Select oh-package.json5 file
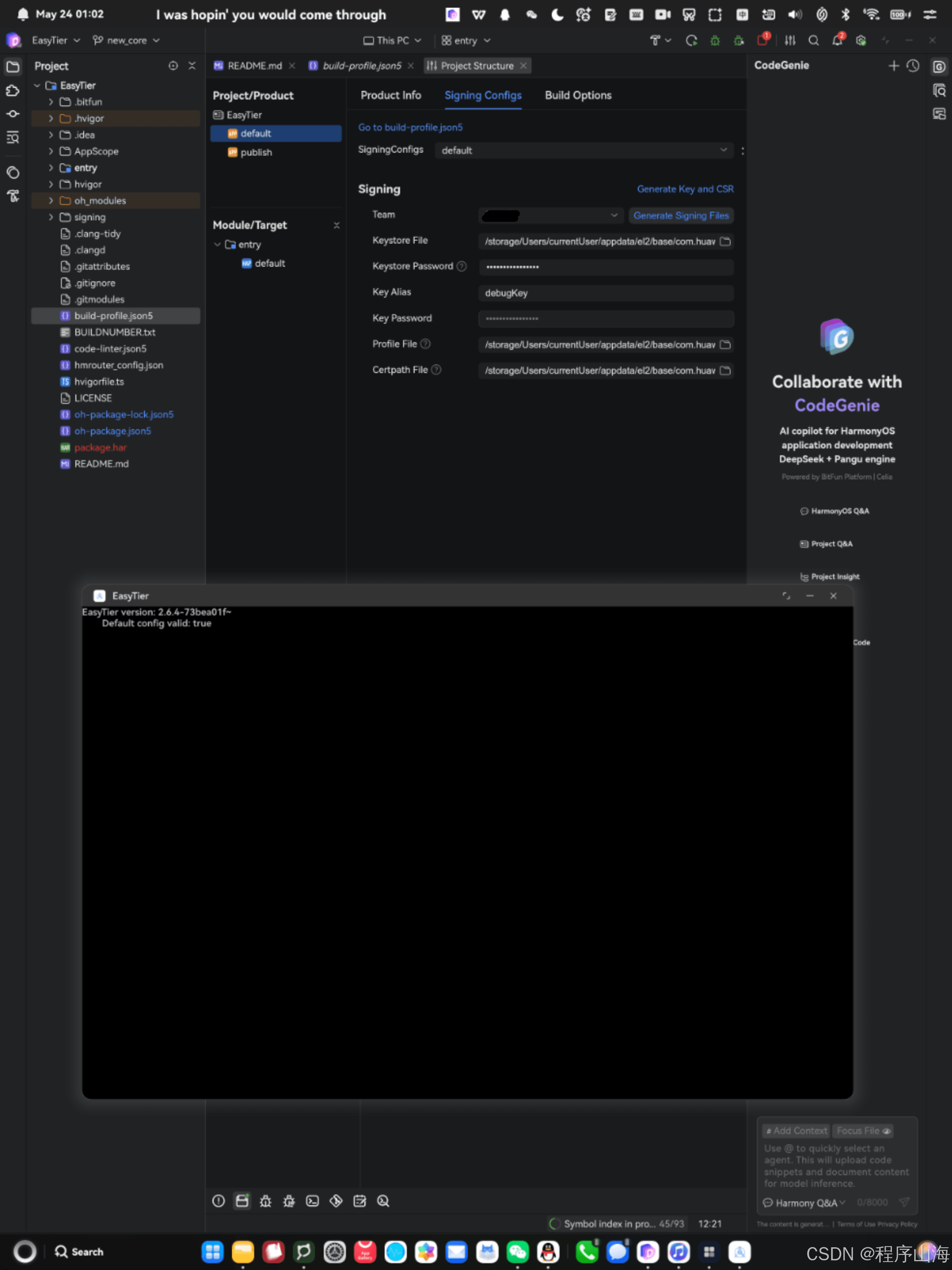 click(112, 431)
